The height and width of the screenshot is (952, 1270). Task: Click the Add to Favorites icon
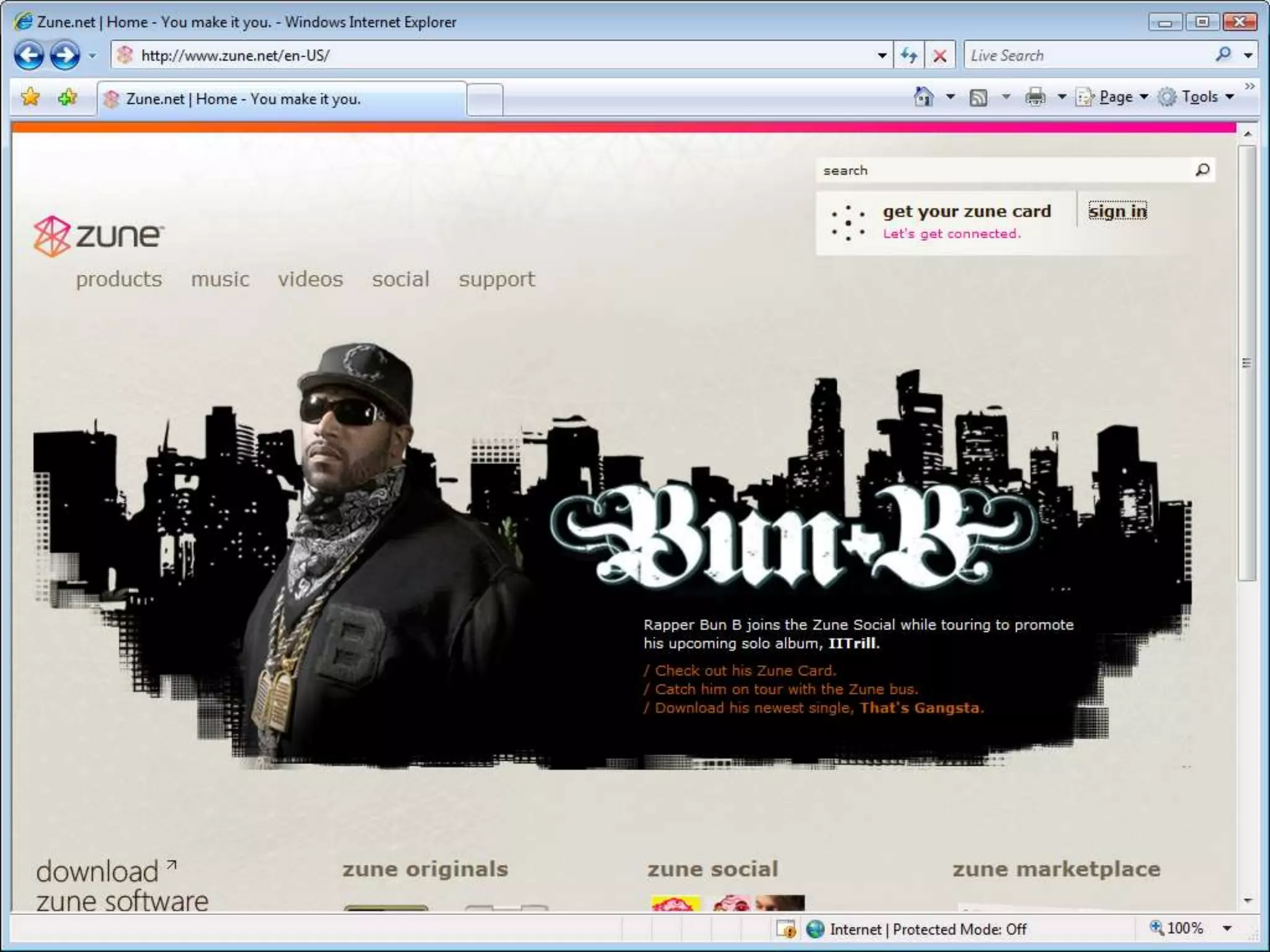pyautogui.click(x=68, y=97)
